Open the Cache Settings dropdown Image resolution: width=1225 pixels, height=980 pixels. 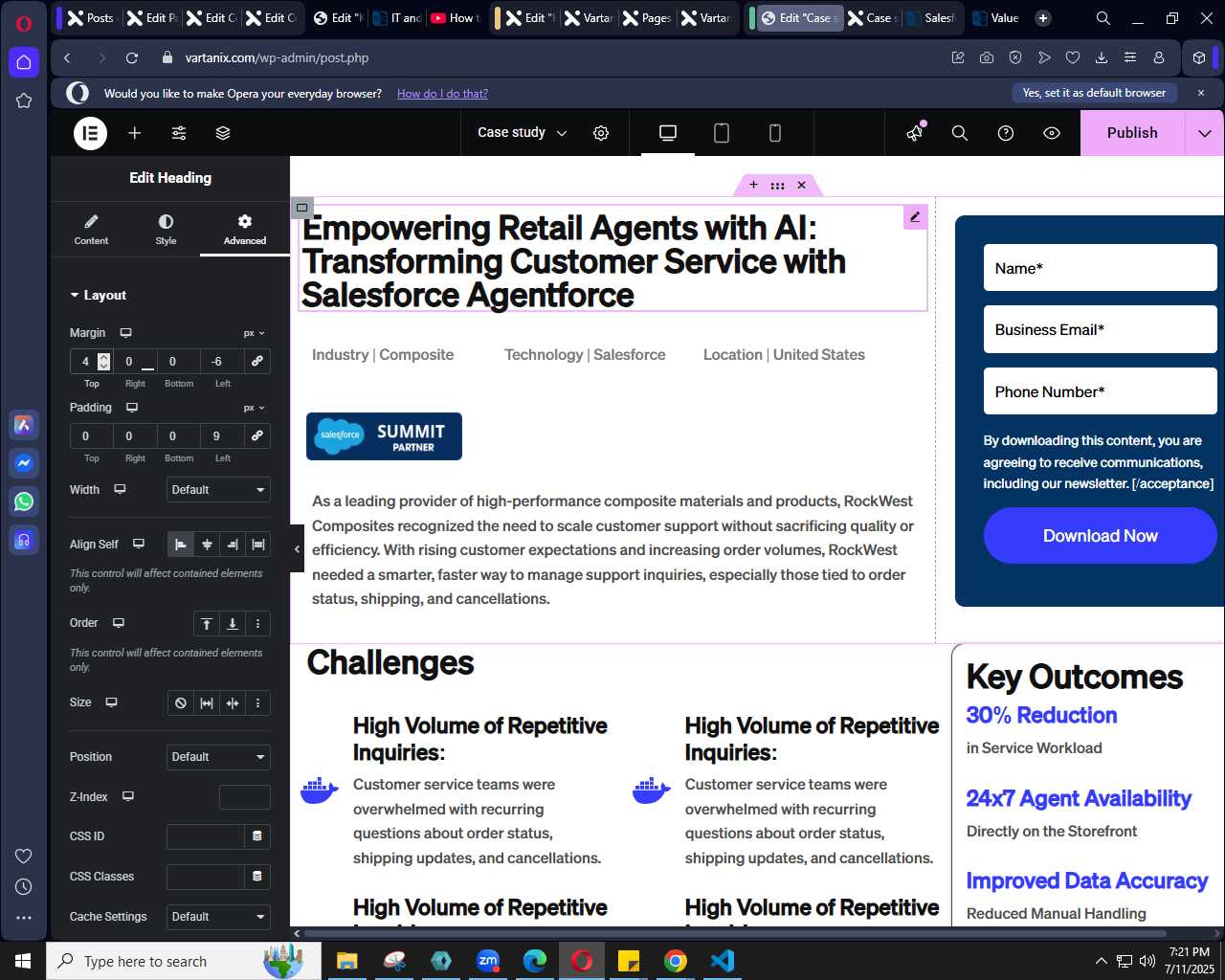point(218,917)
